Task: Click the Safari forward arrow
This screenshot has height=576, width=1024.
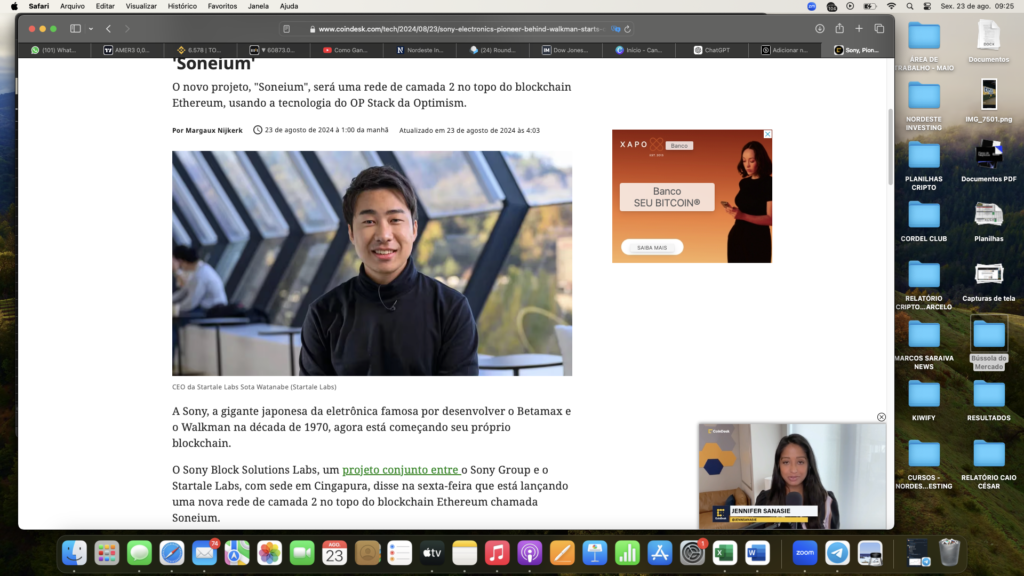Action: [127, 29]
